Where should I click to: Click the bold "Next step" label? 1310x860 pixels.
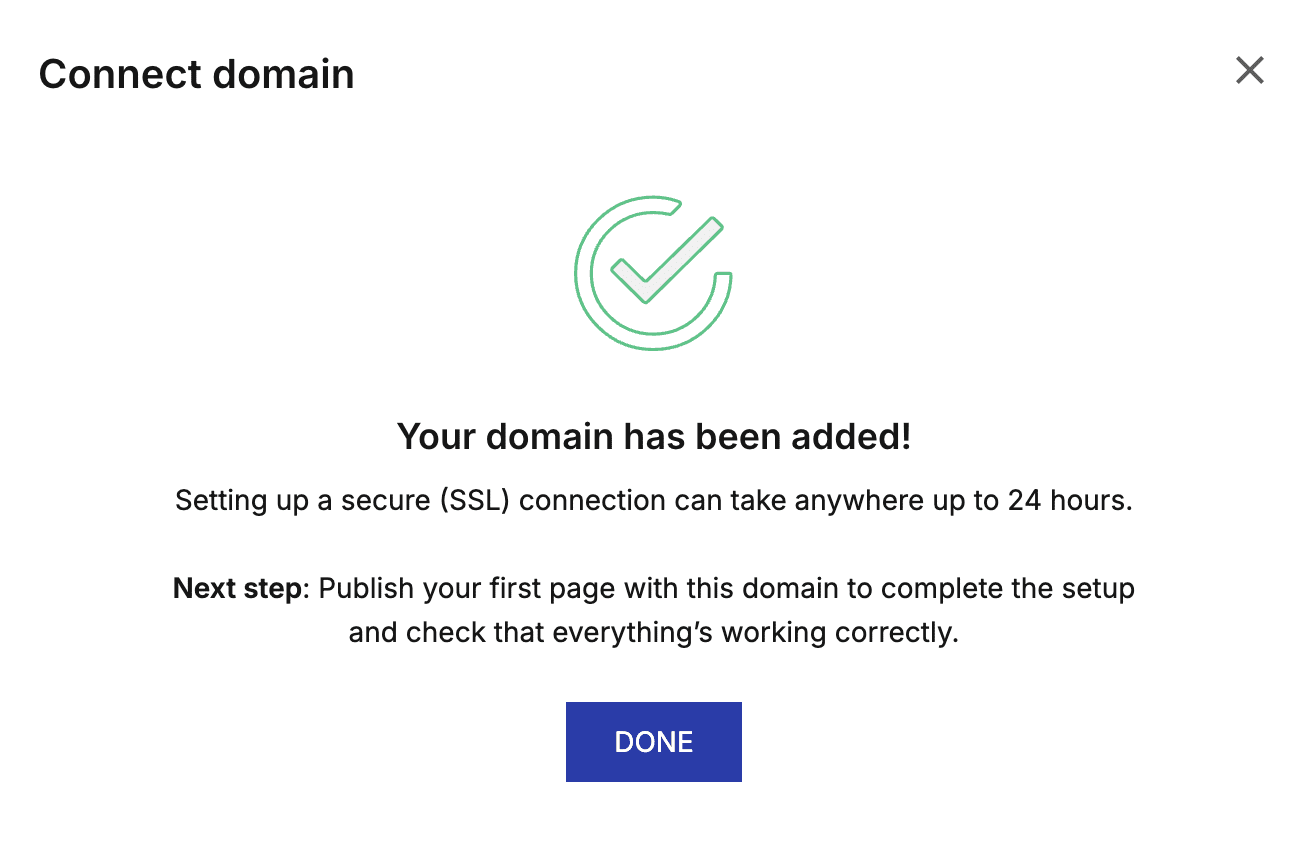coord(236,588)
